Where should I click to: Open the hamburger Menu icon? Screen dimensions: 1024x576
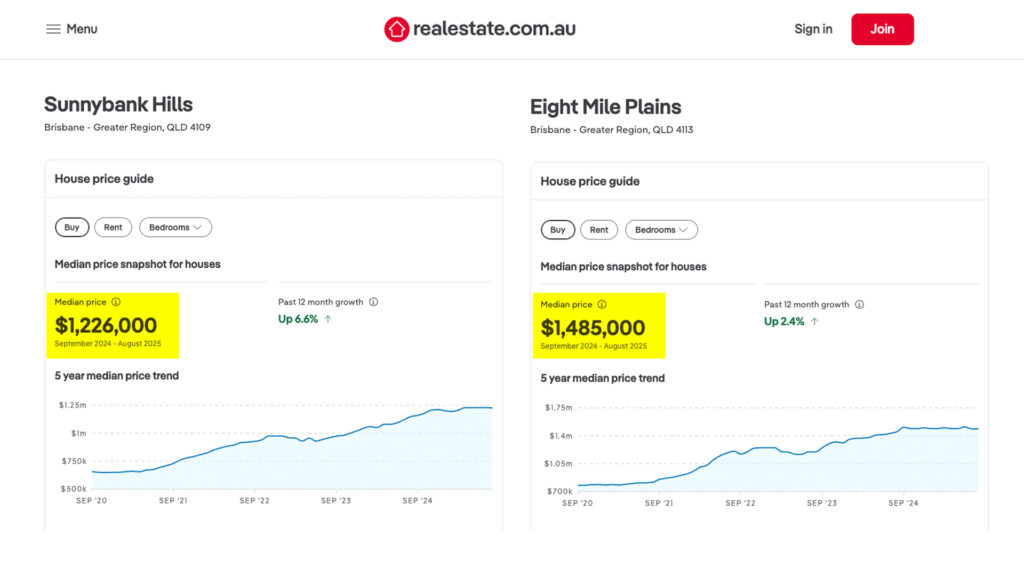coord(53,29)
